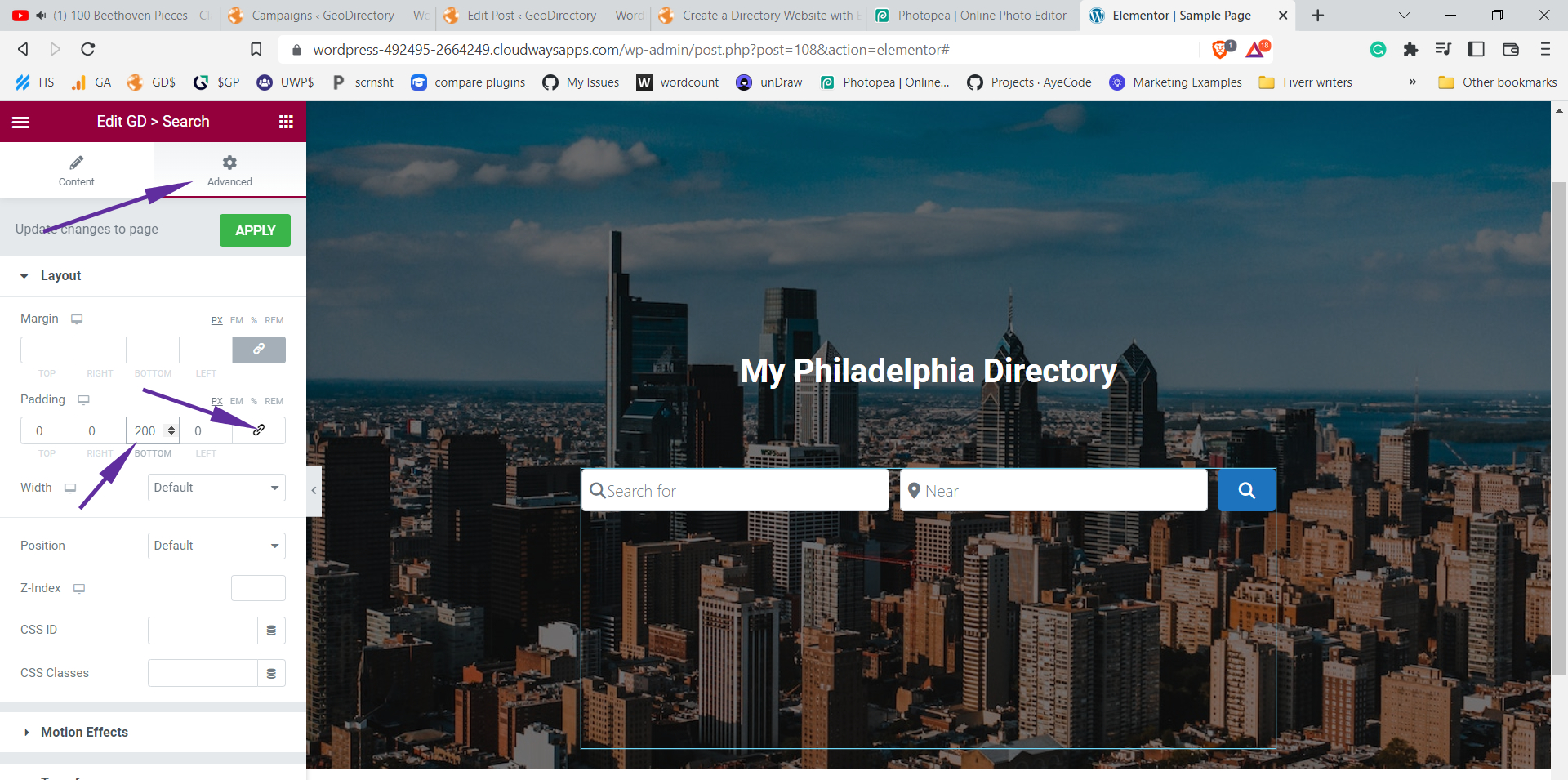Open dynamic tags icon beside CSS ID field
The image size is (1568, 780).
[271, 630]
